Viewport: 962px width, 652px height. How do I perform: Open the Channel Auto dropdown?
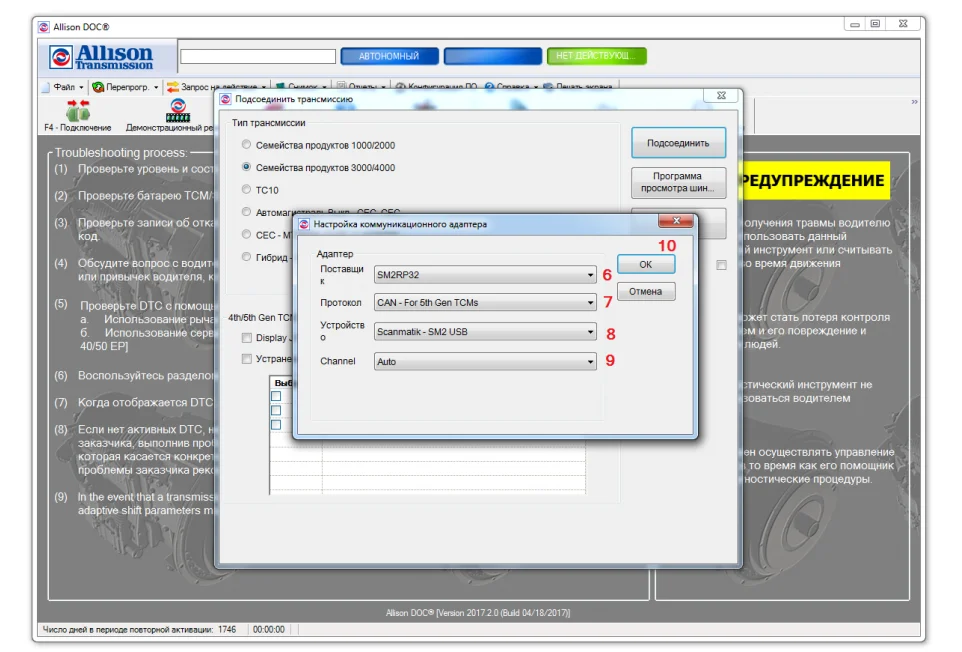tap(485, 362)
